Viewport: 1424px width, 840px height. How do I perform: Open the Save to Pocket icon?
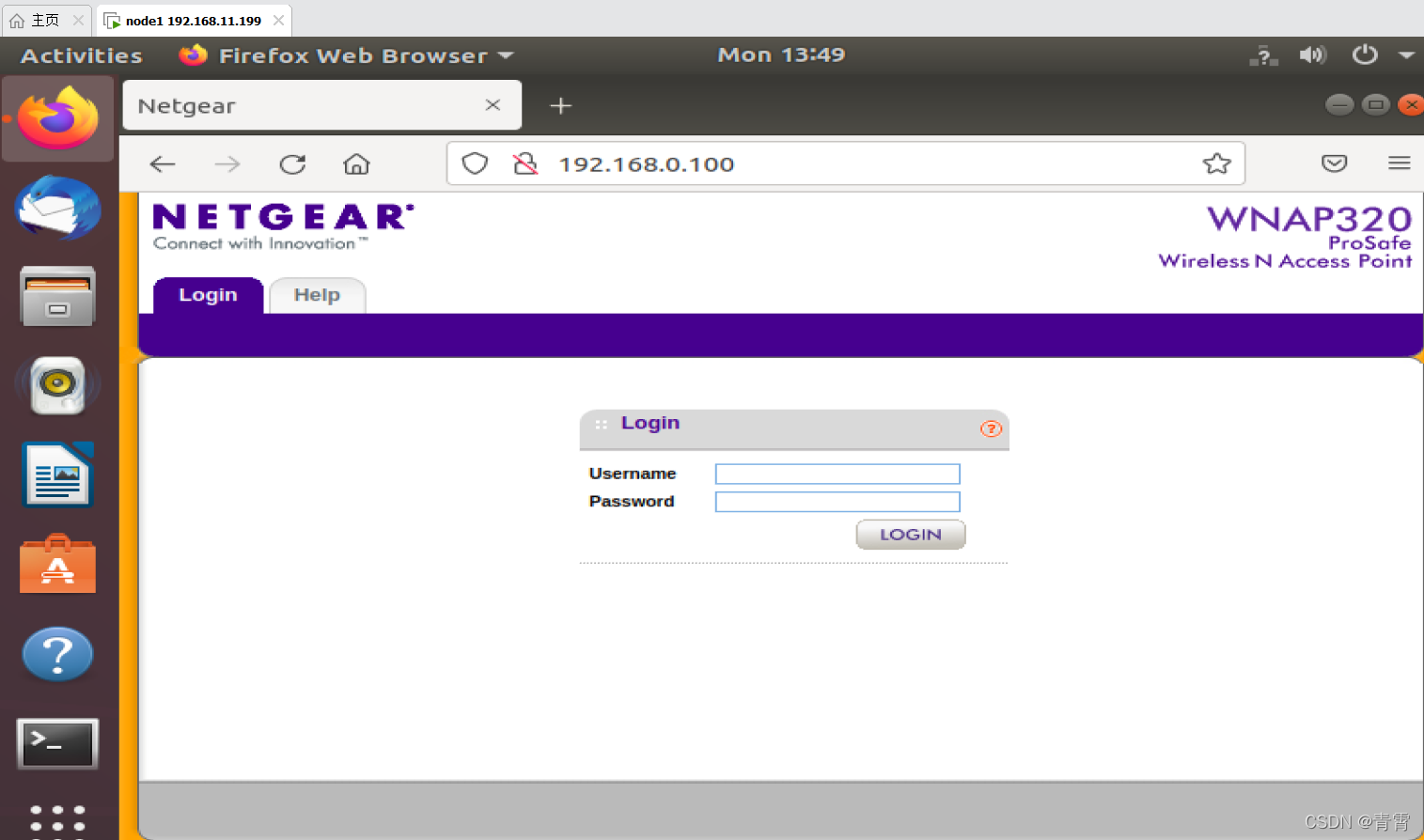(1334, 163)
